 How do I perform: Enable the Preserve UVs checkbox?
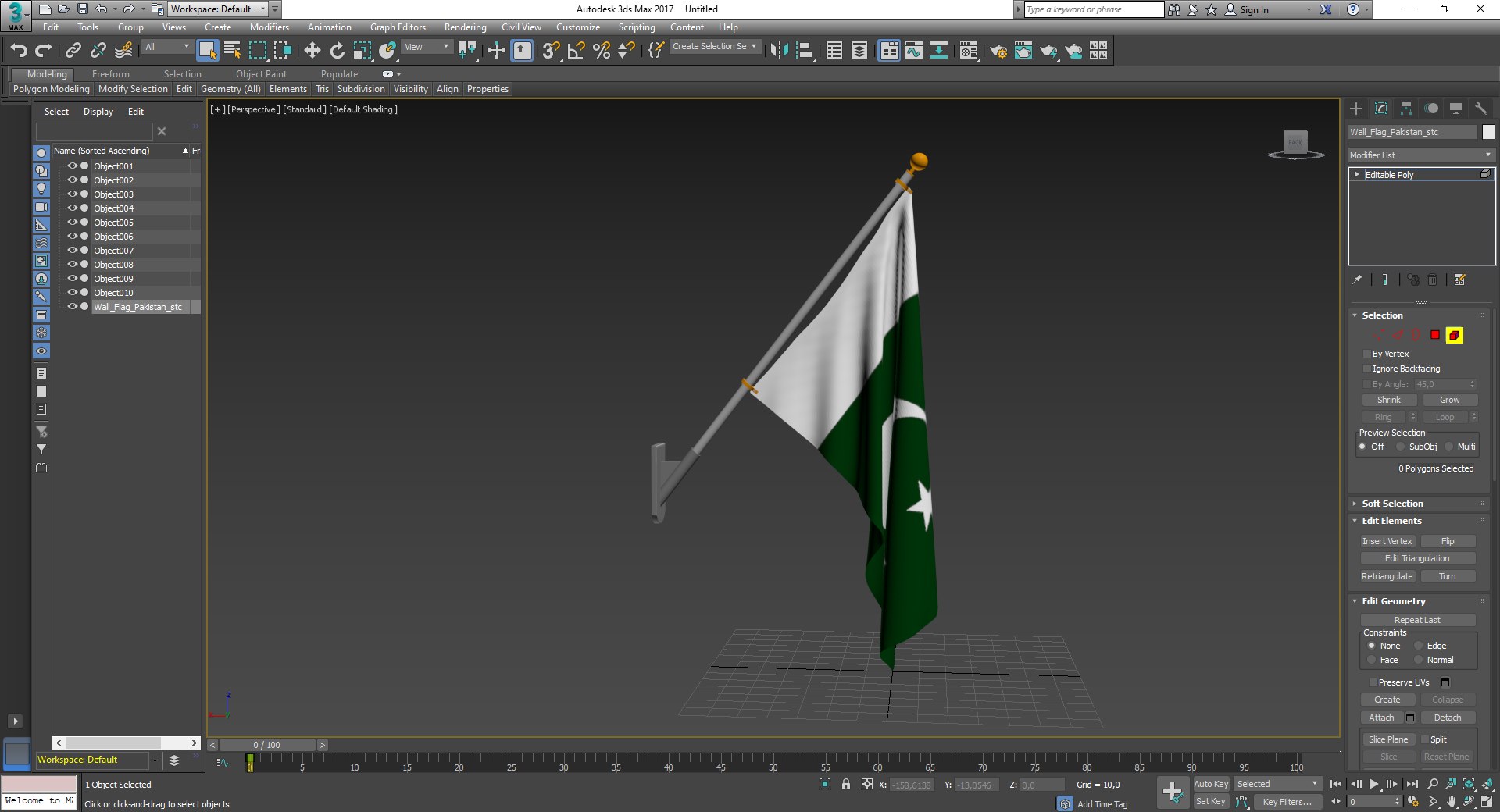1373,682
